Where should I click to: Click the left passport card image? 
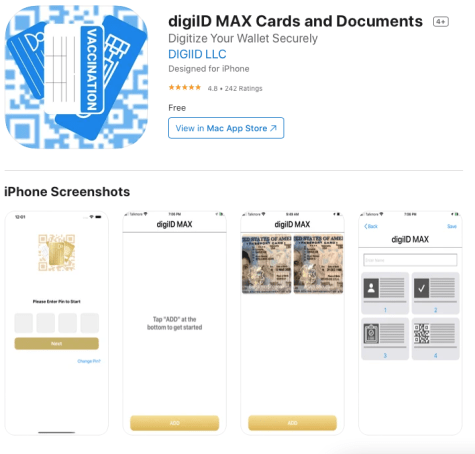(x=267, y=264)
